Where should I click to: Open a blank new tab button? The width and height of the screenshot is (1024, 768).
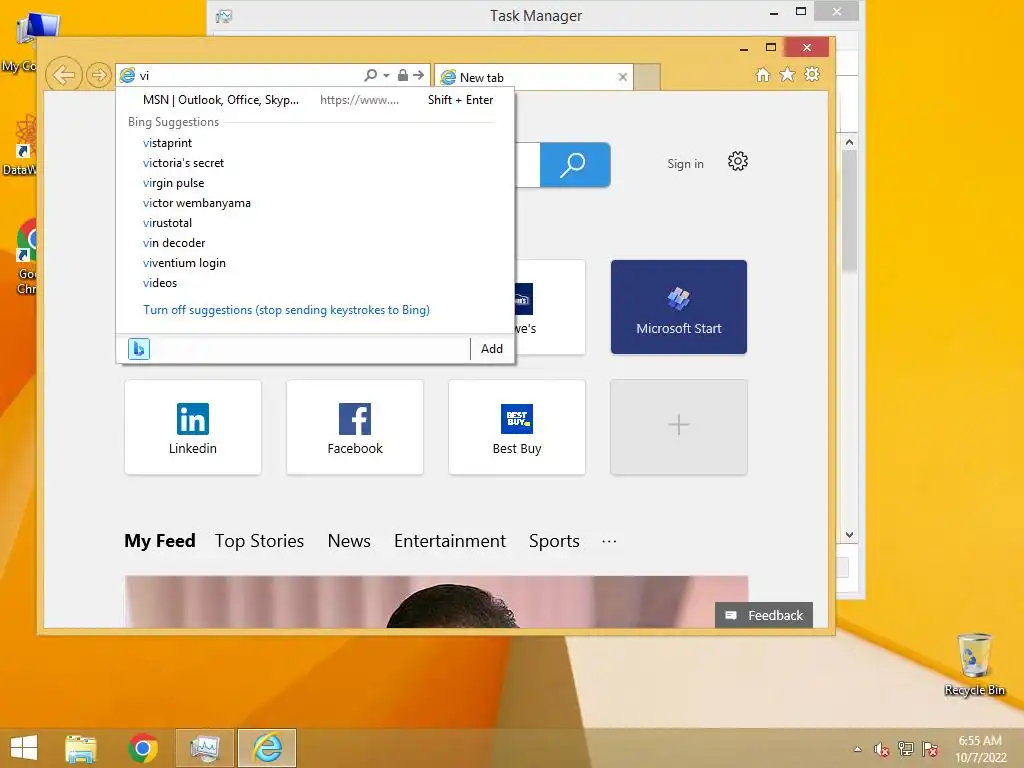pos(647,77)
